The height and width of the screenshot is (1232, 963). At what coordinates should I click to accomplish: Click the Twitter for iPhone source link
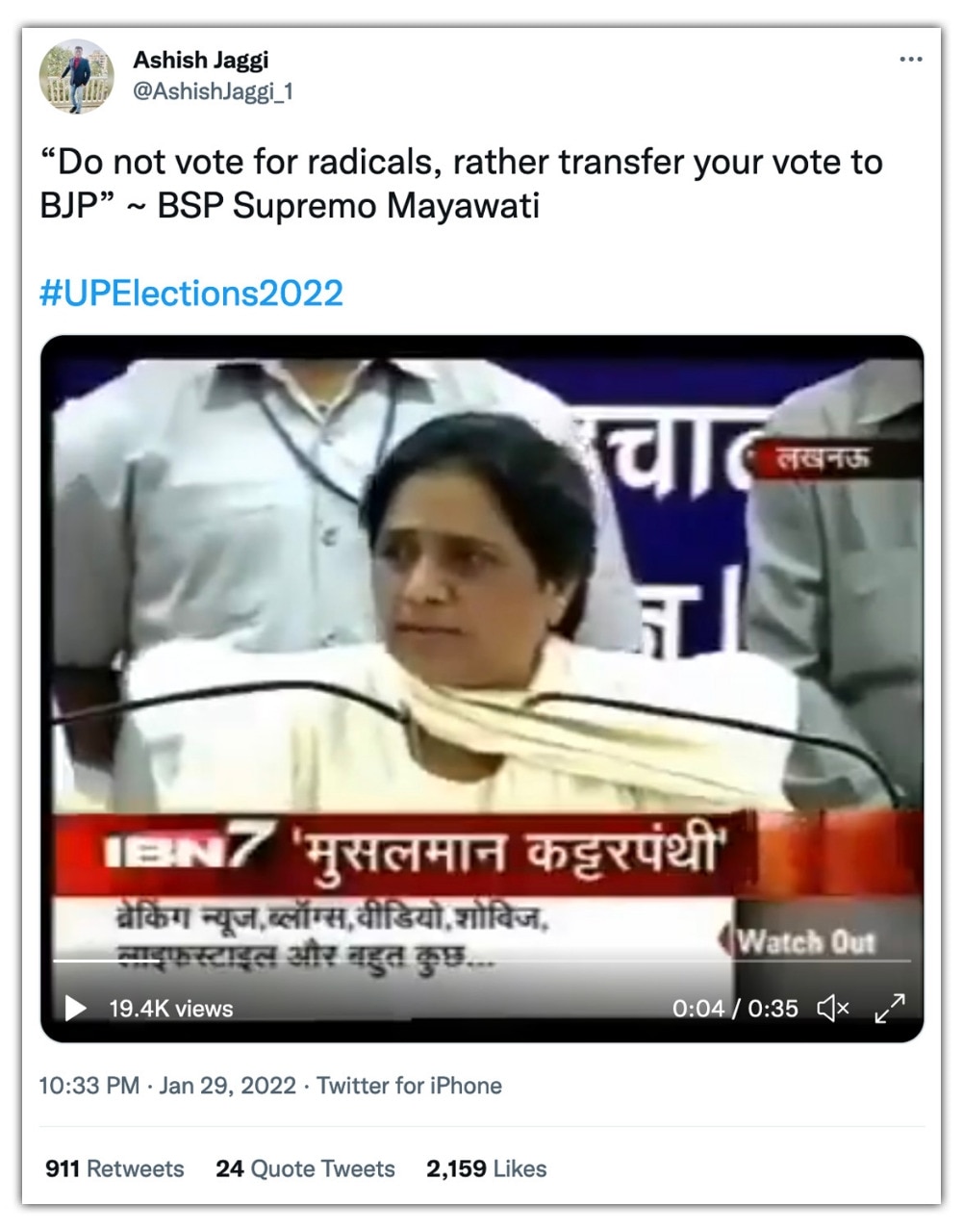pos(409,1086)
